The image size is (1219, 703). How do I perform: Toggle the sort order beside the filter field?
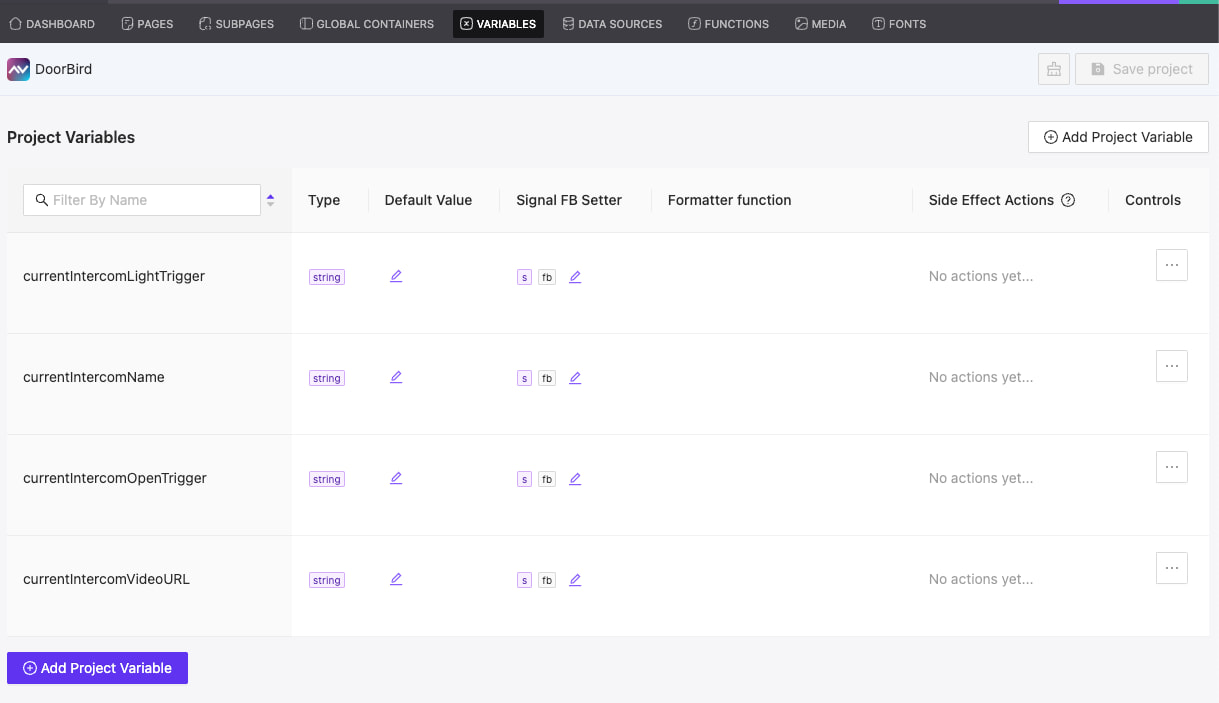[270, 199]
